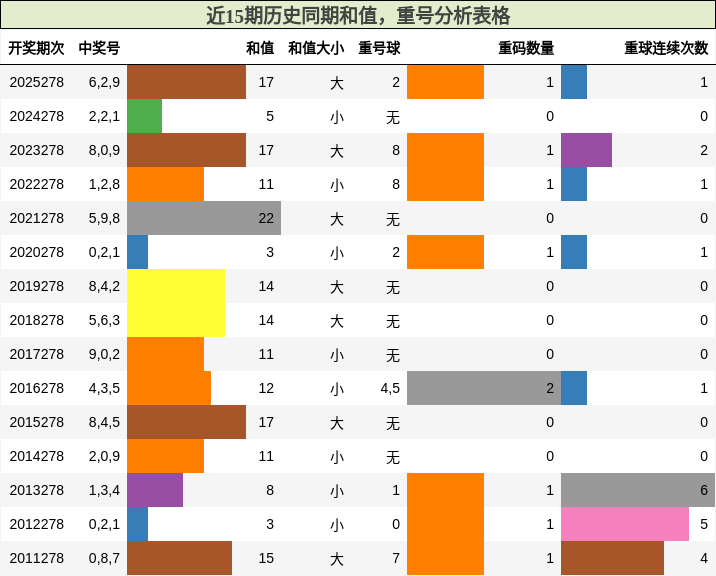Click the repeat ball value 4,5

coord(390,388)
